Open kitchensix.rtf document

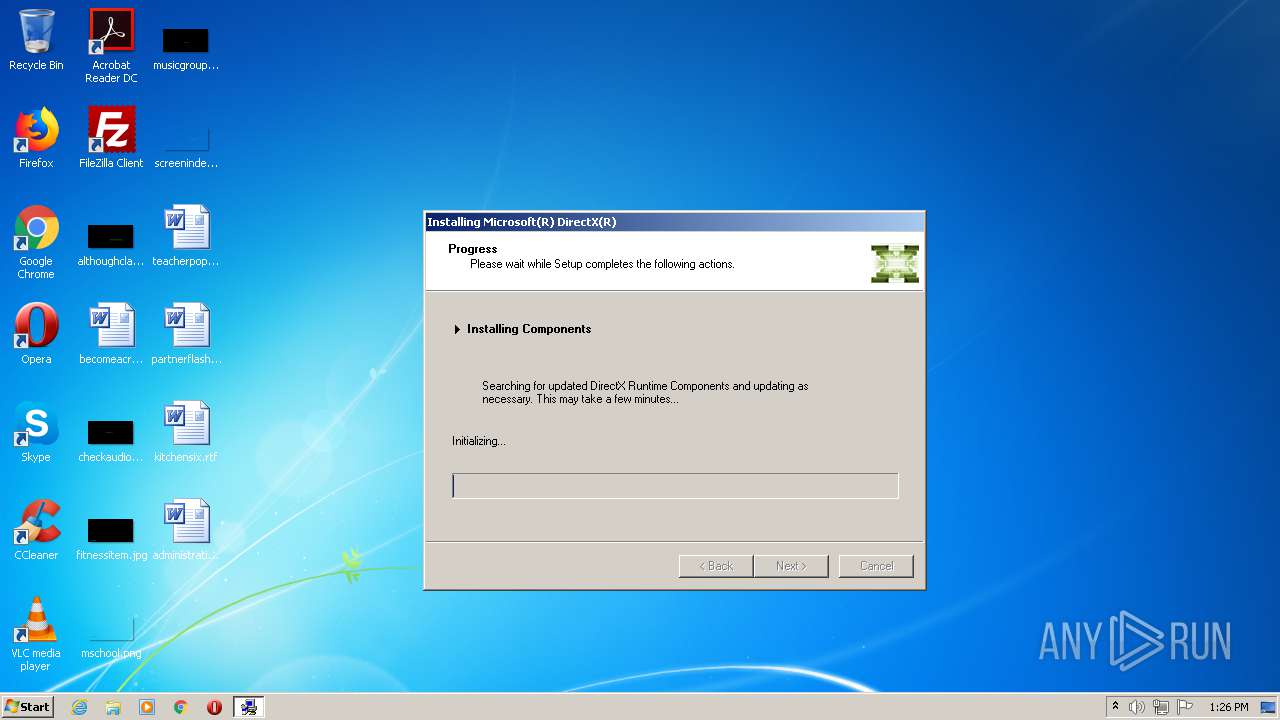pos(186,432)
